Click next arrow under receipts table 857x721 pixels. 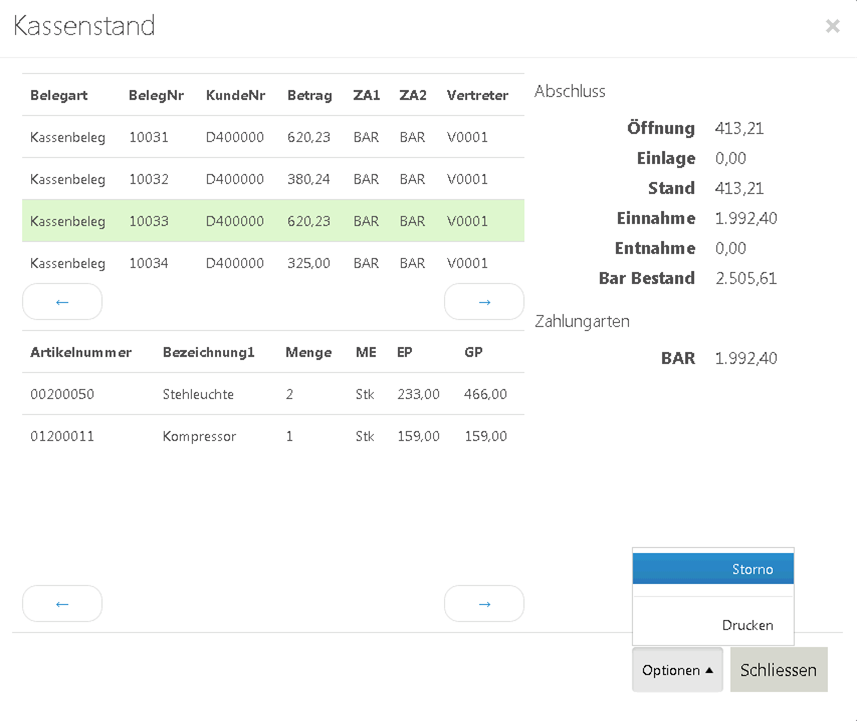click(x=484, y=301)
